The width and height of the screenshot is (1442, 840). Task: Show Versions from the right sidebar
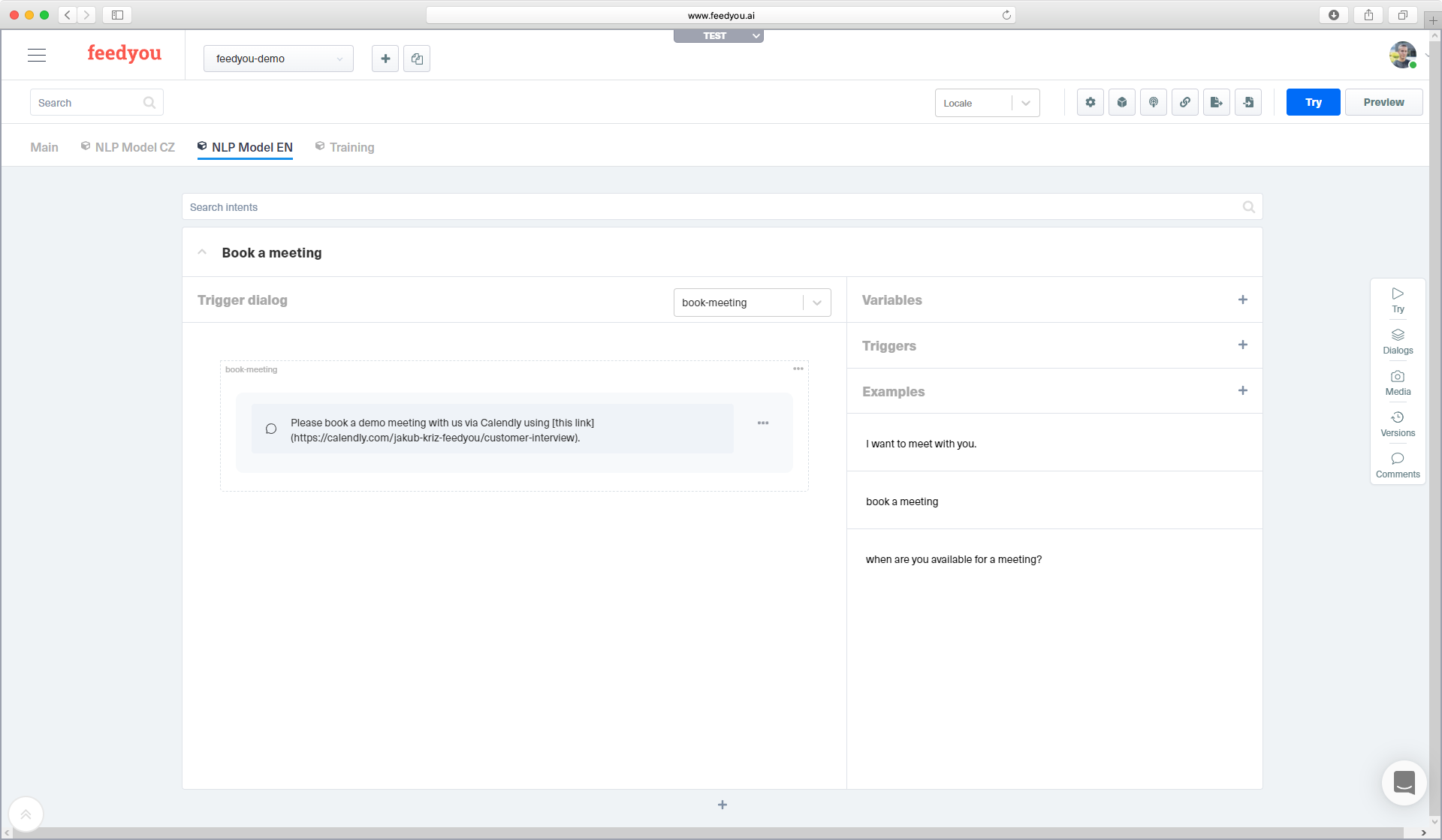pyautogui.click(x=1398, y=423)
